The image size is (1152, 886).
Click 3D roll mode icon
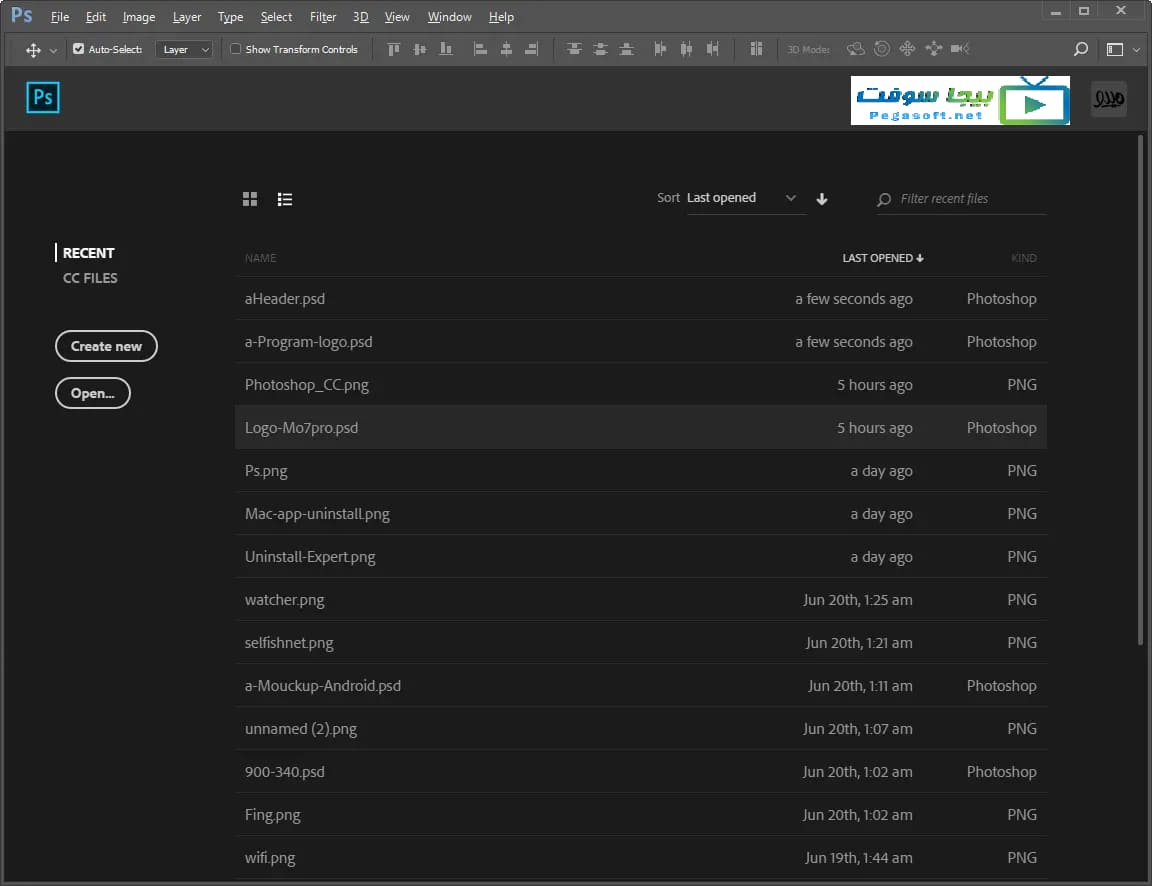[x=882, y=49]
